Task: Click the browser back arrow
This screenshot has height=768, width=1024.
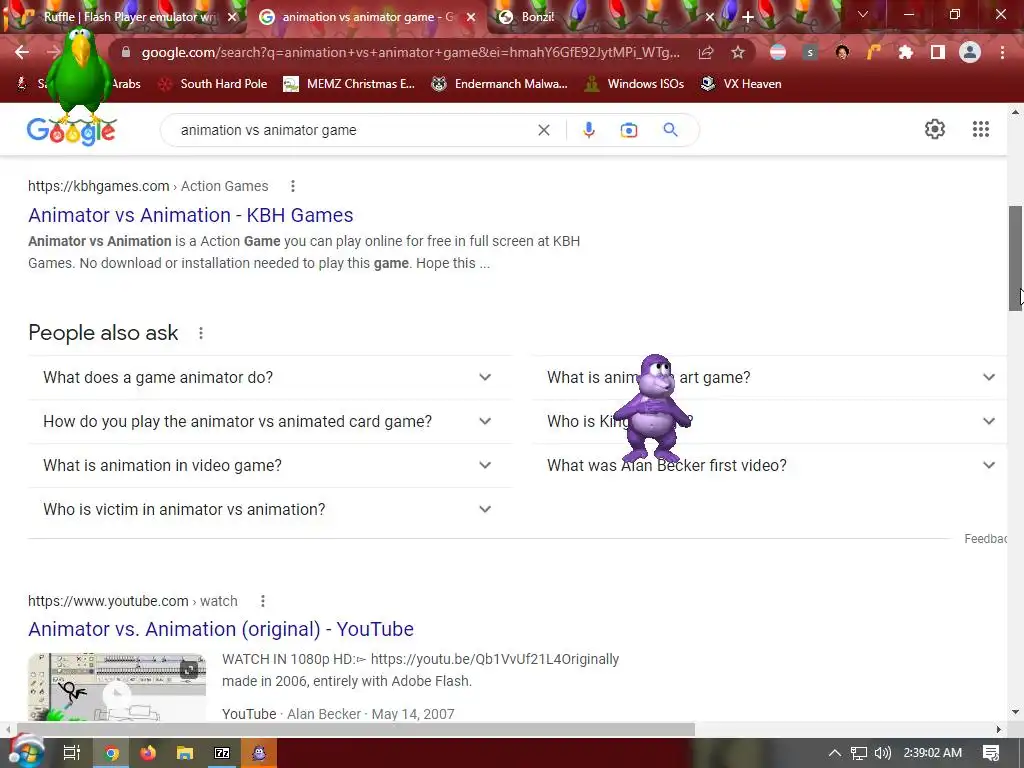Action: (22, 52)
